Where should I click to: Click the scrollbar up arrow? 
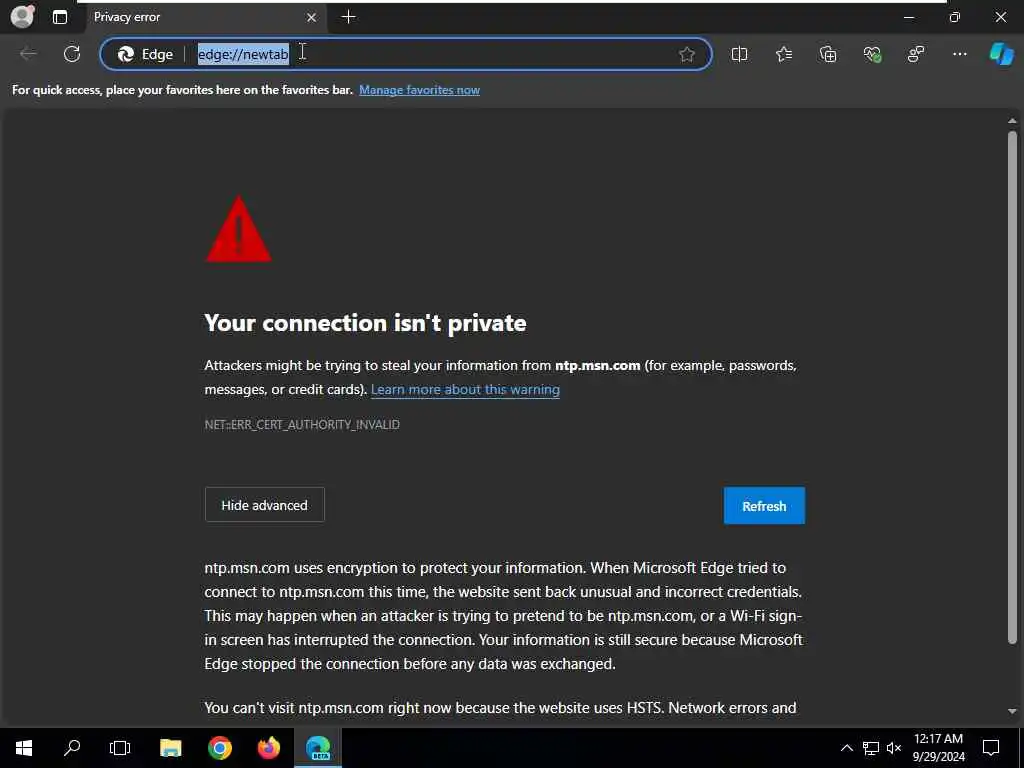coord(1012,121)
